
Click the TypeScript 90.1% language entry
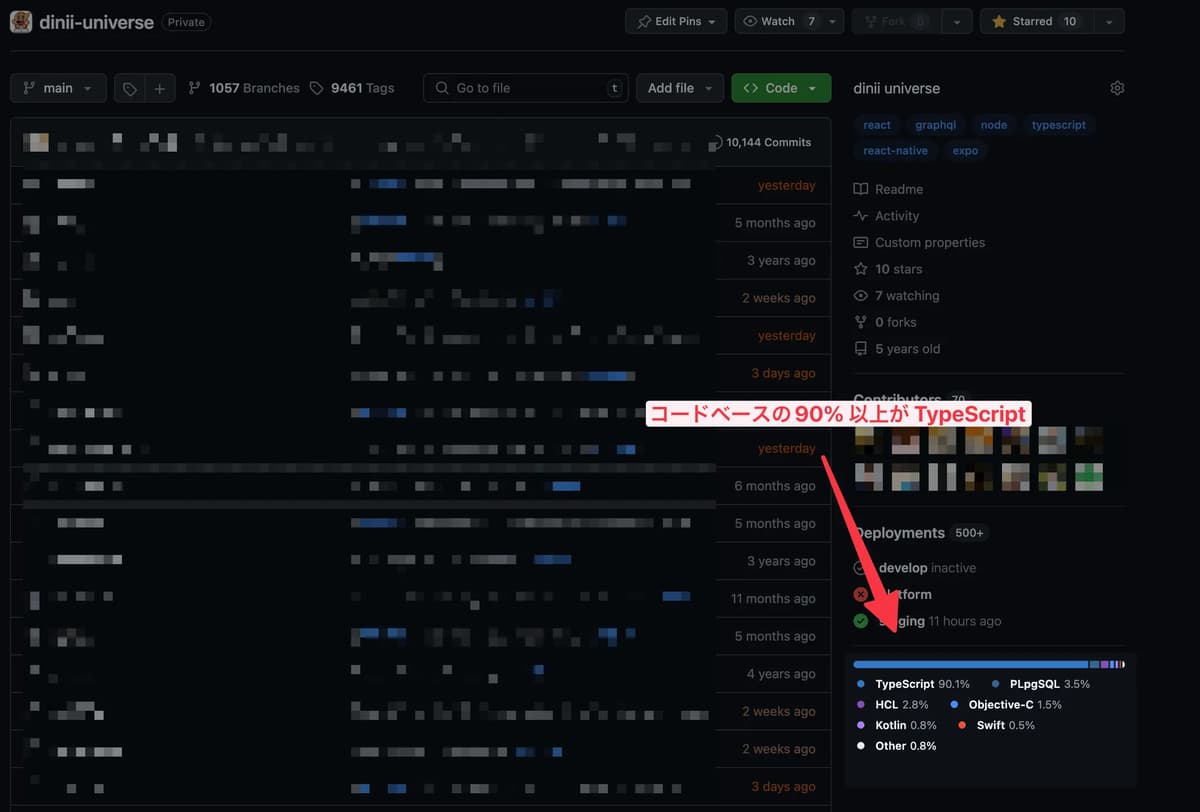click(914, 684)
